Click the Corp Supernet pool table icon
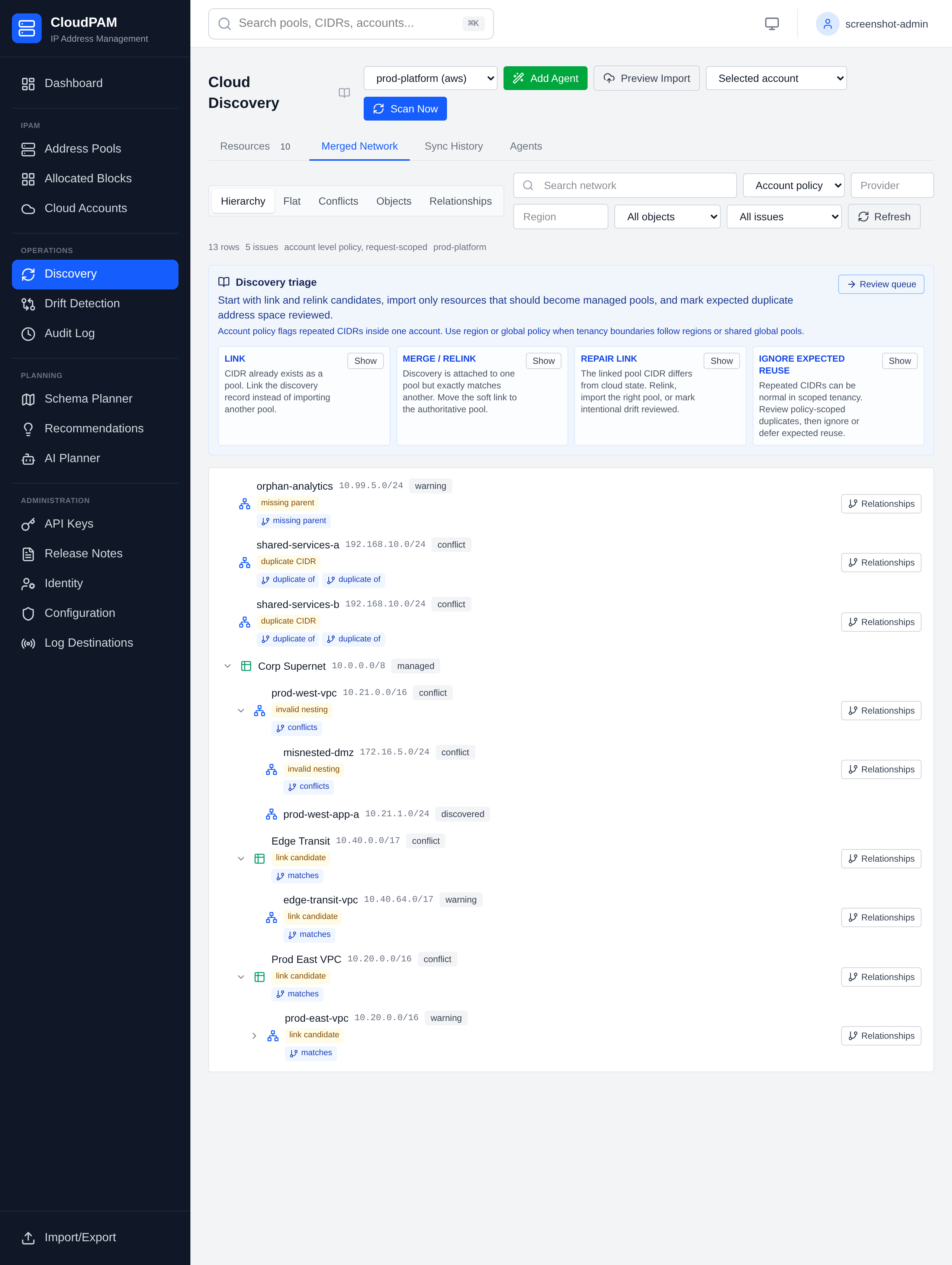Screen dimensions: 952x1265 [246, 666]
